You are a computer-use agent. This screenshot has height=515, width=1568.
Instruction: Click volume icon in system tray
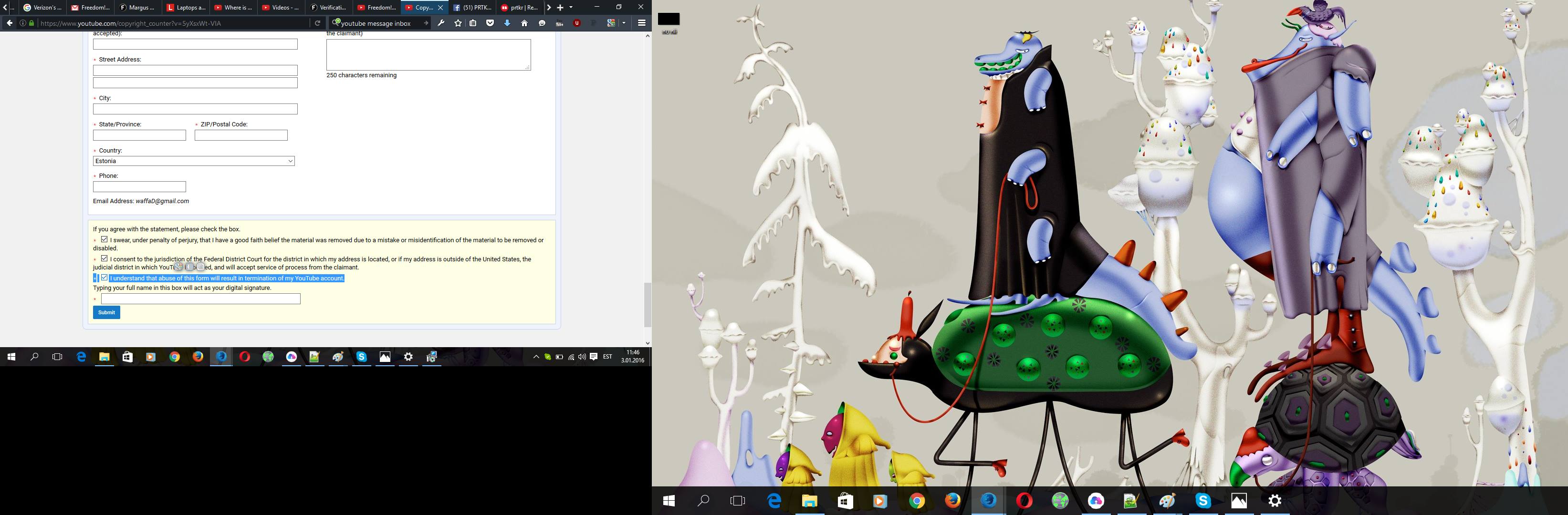point(582,357)
